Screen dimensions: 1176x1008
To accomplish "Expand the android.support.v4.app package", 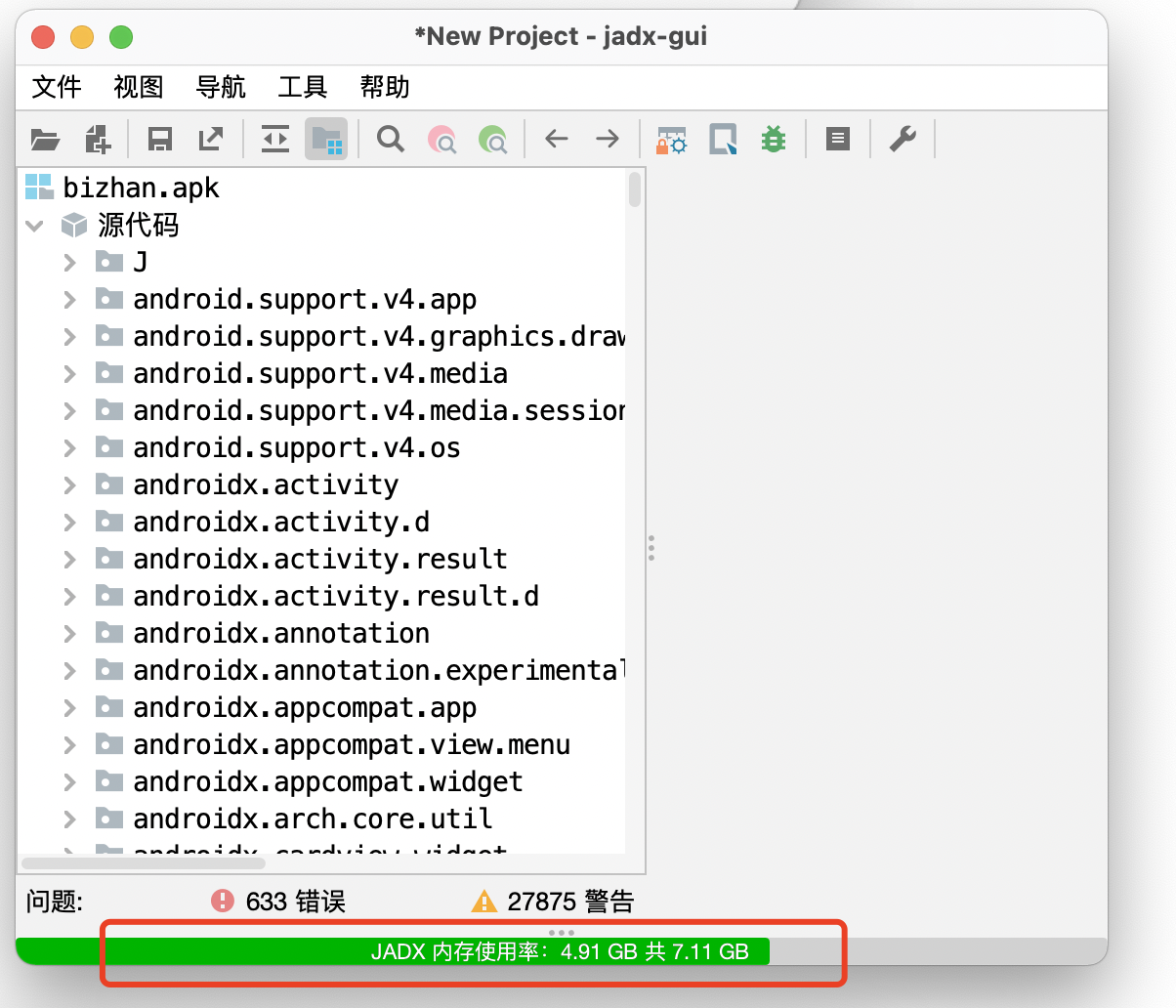I will pyautogui.click(x=68, y=299).
